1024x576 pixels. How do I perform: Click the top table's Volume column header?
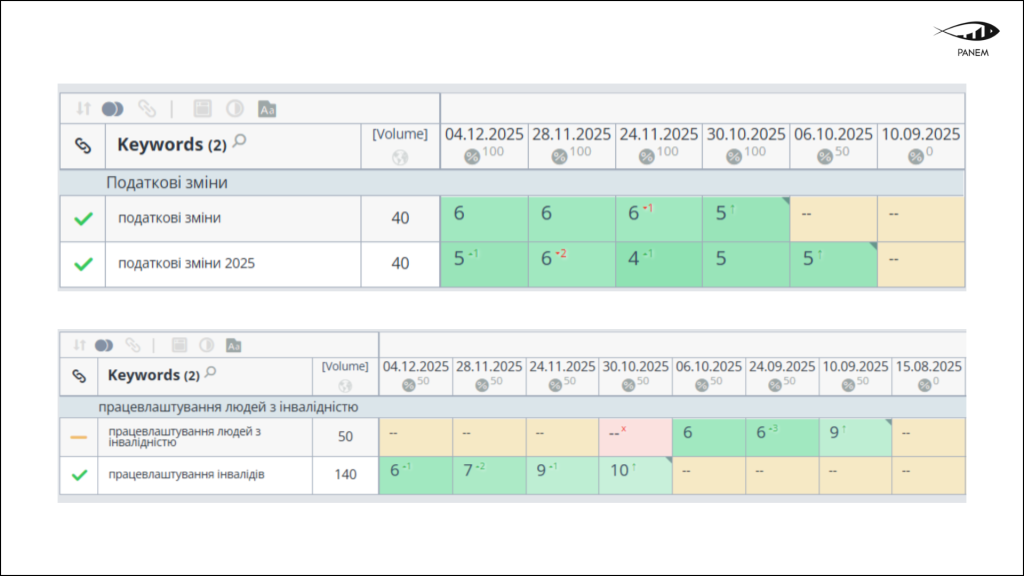[x=400, y=134]
